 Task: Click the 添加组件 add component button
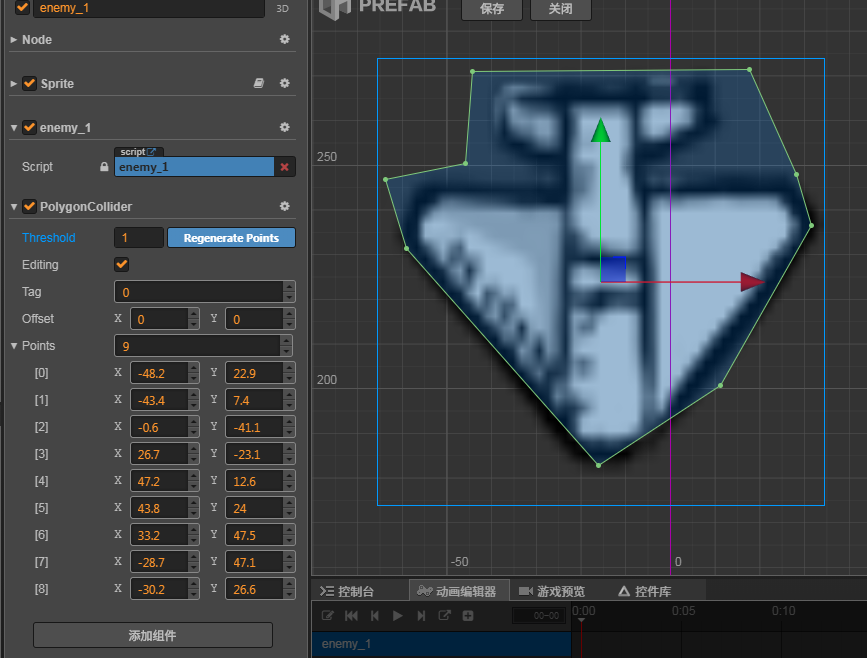(x=153, y=635)
